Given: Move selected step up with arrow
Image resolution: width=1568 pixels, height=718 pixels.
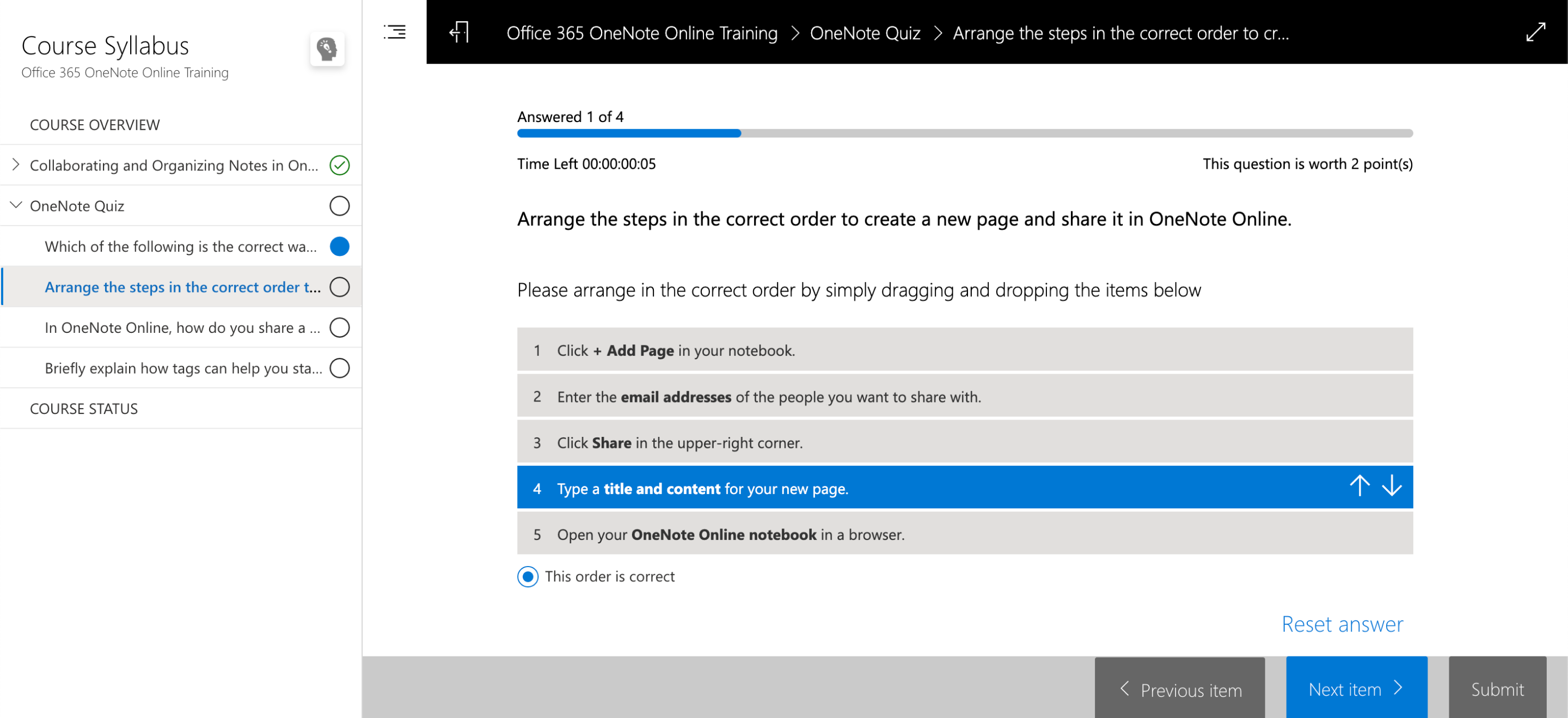Looking at the screenshot, I should coord(1359,486).
